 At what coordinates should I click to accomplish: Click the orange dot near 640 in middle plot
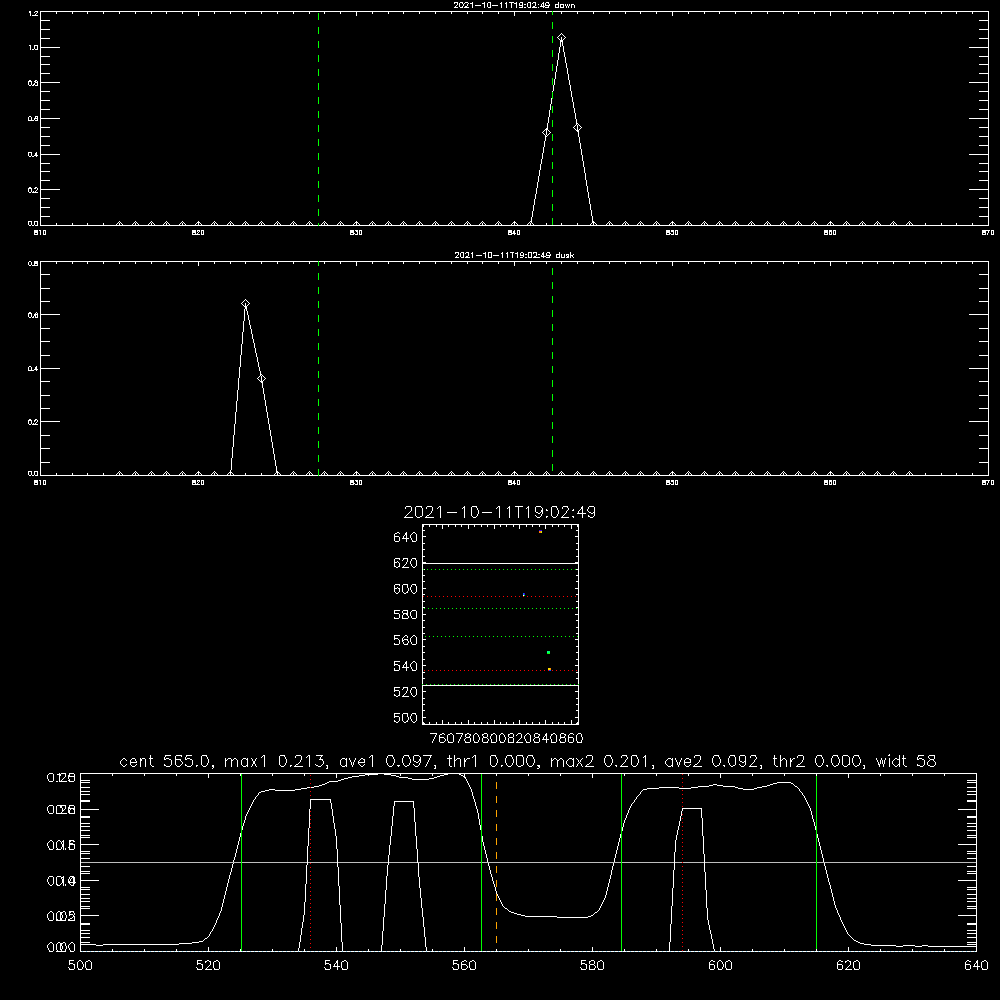[540, 531]
